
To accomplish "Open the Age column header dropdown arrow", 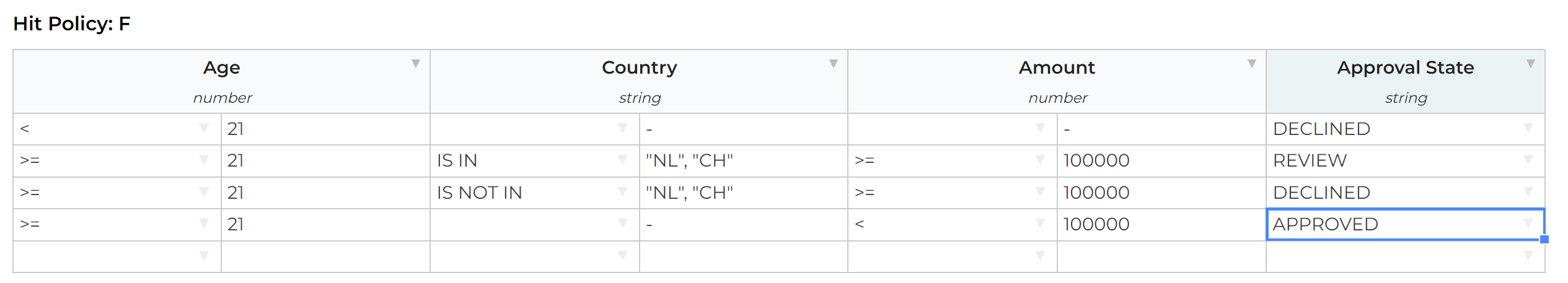I will click(416, 64).
